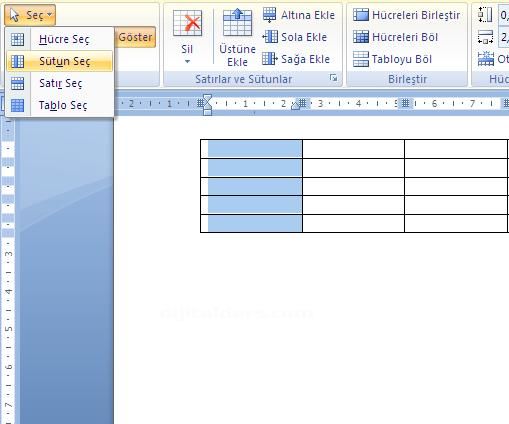509x424 pixels.
Task: Click the Sil delete table icon
Action: [x=187, y=23]
